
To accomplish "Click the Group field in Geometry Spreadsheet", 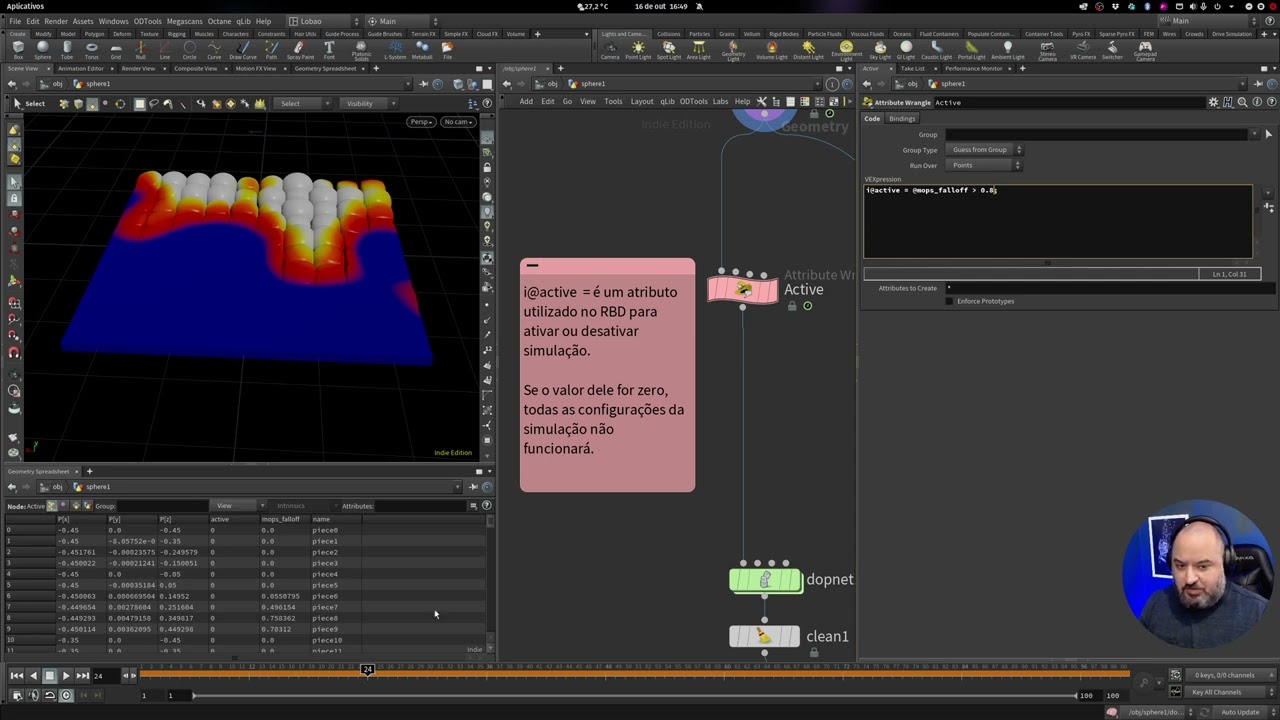I will (x=162, y=506).
